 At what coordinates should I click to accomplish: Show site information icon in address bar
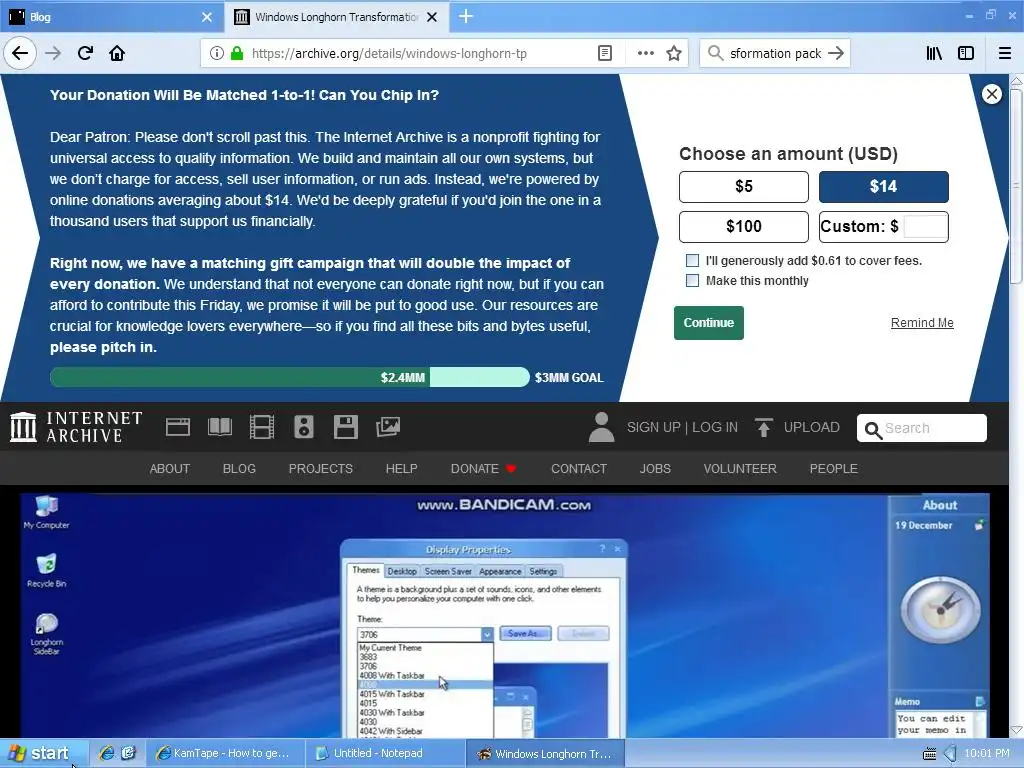click(x=216, y=53)
